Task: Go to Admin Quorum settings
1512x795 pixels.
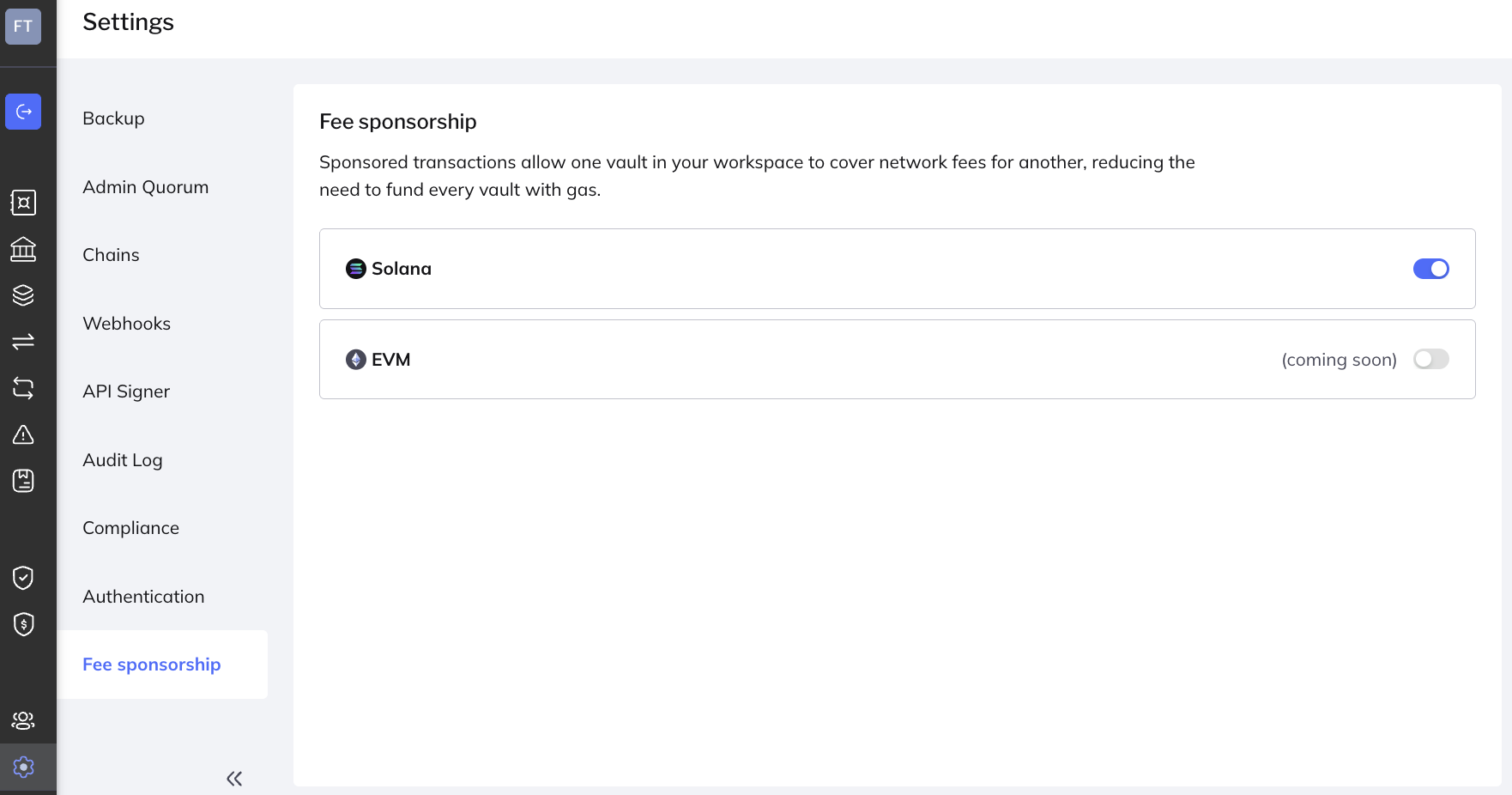Action: coord(145,187)
